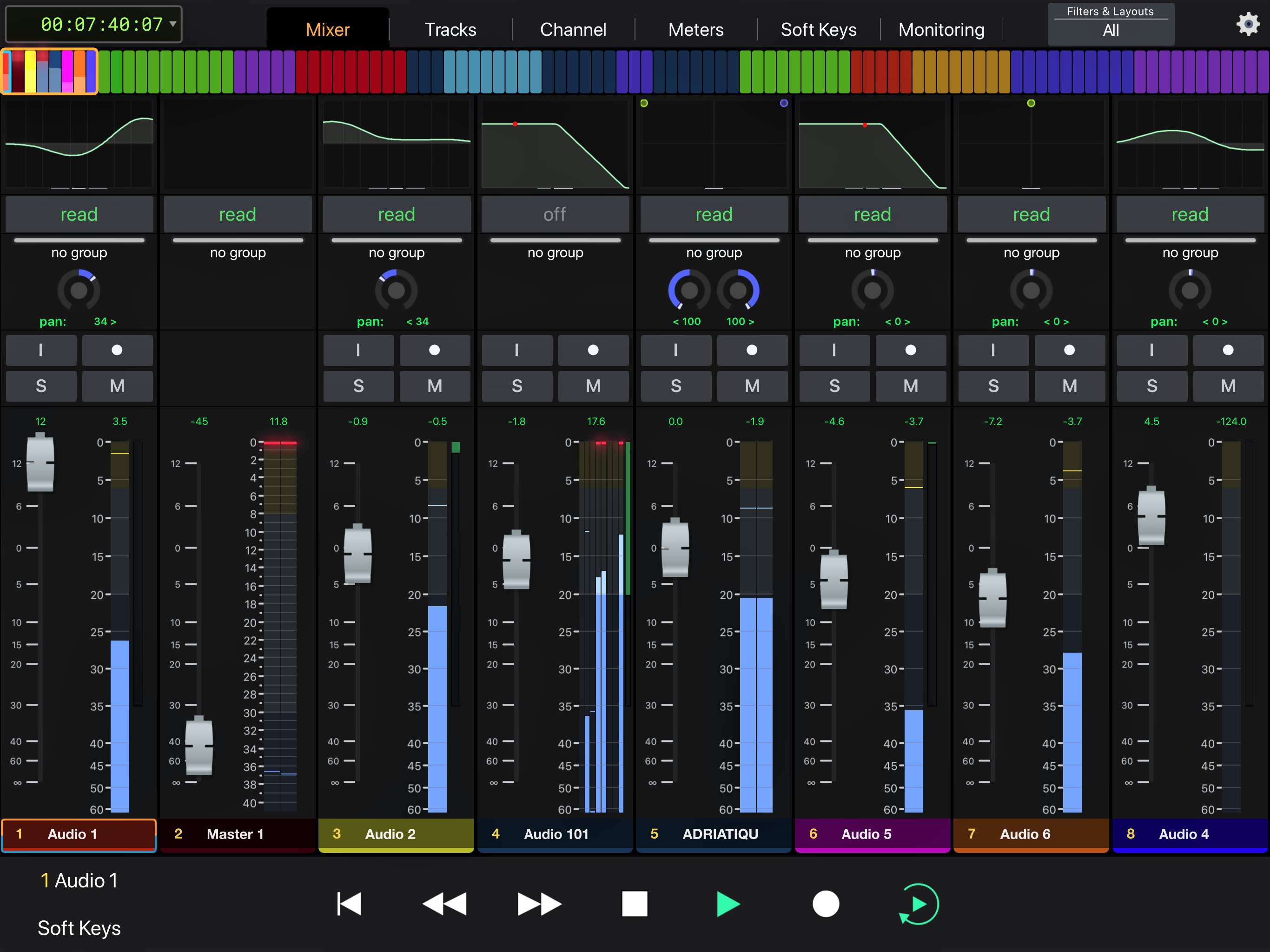Click the Fast Forward transport icon
The image size is (1270, 952).
click(539, 904)
